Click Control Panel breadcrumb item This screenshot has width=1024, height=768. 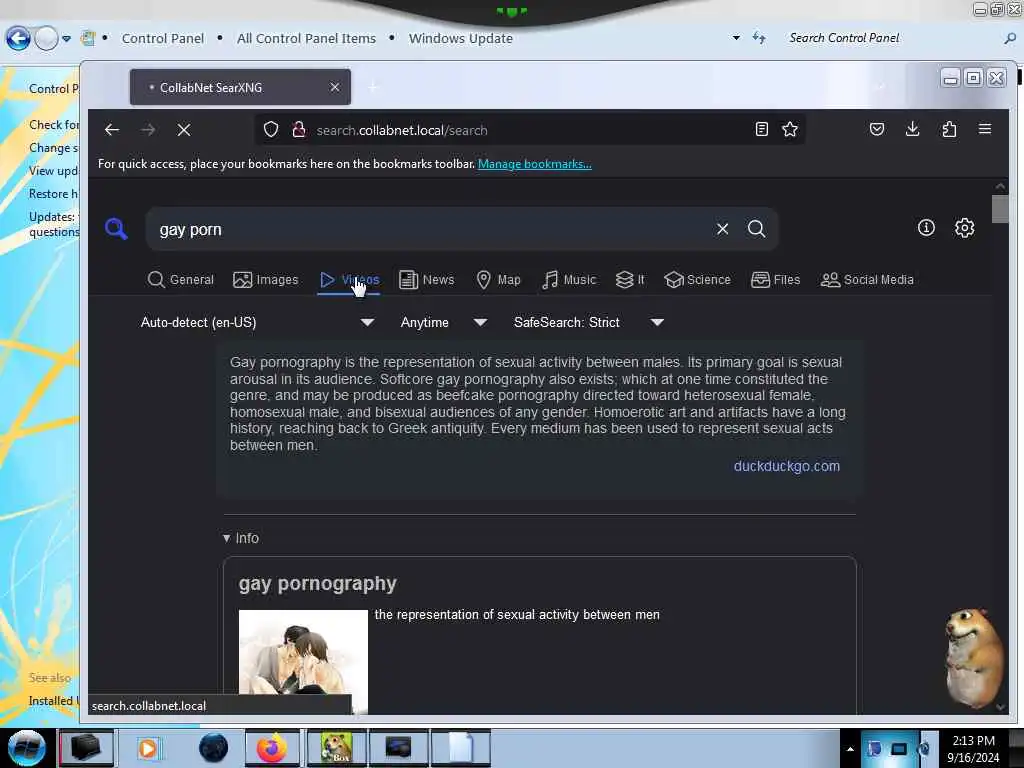[x=163, y=39]
